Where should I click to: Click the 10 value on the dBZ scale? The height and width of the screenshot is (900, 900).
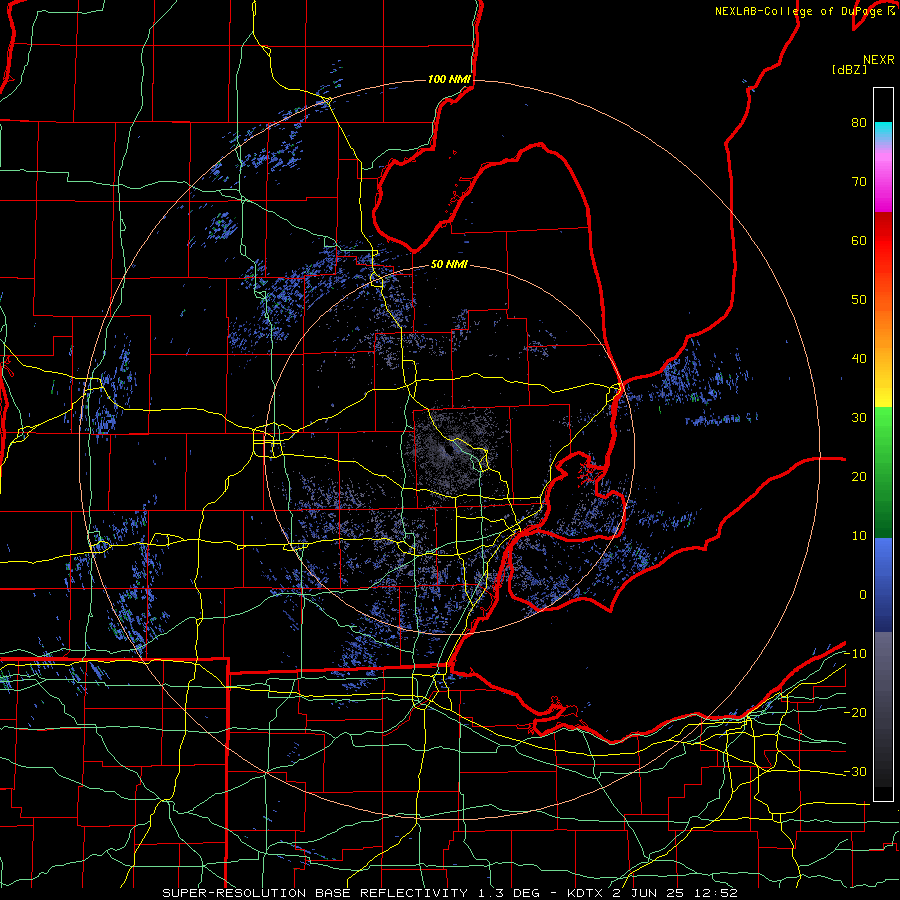859,536
